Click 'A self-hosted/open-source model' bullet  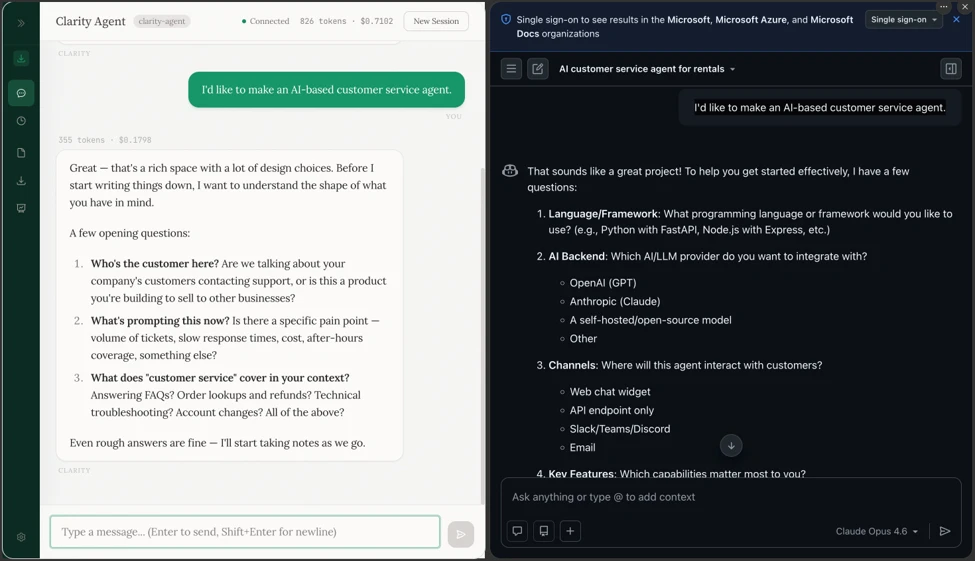(650, 320)
